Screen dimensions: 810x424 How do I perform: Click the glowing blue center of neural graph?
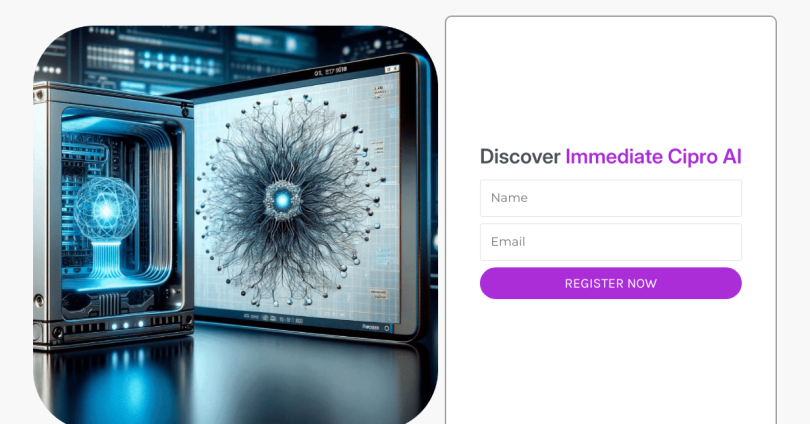click(282, 199)
